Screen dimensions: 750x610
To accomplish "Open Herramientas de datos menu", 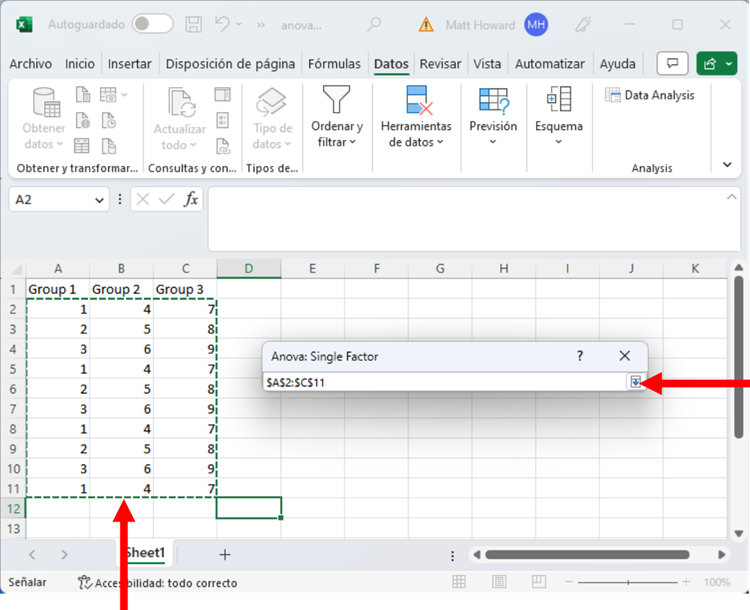I will [416, 120].
